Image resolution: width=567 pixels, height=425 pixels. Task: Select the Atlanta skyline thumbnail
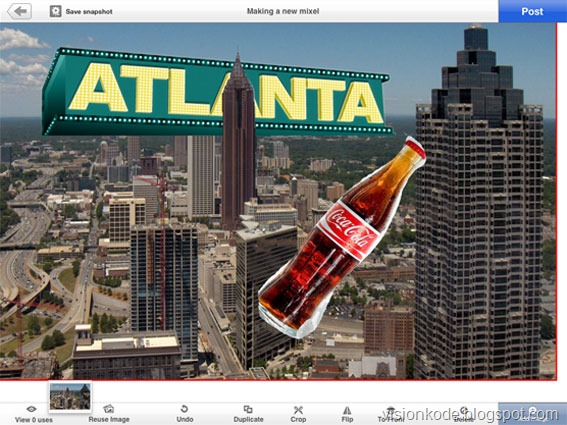70,396
